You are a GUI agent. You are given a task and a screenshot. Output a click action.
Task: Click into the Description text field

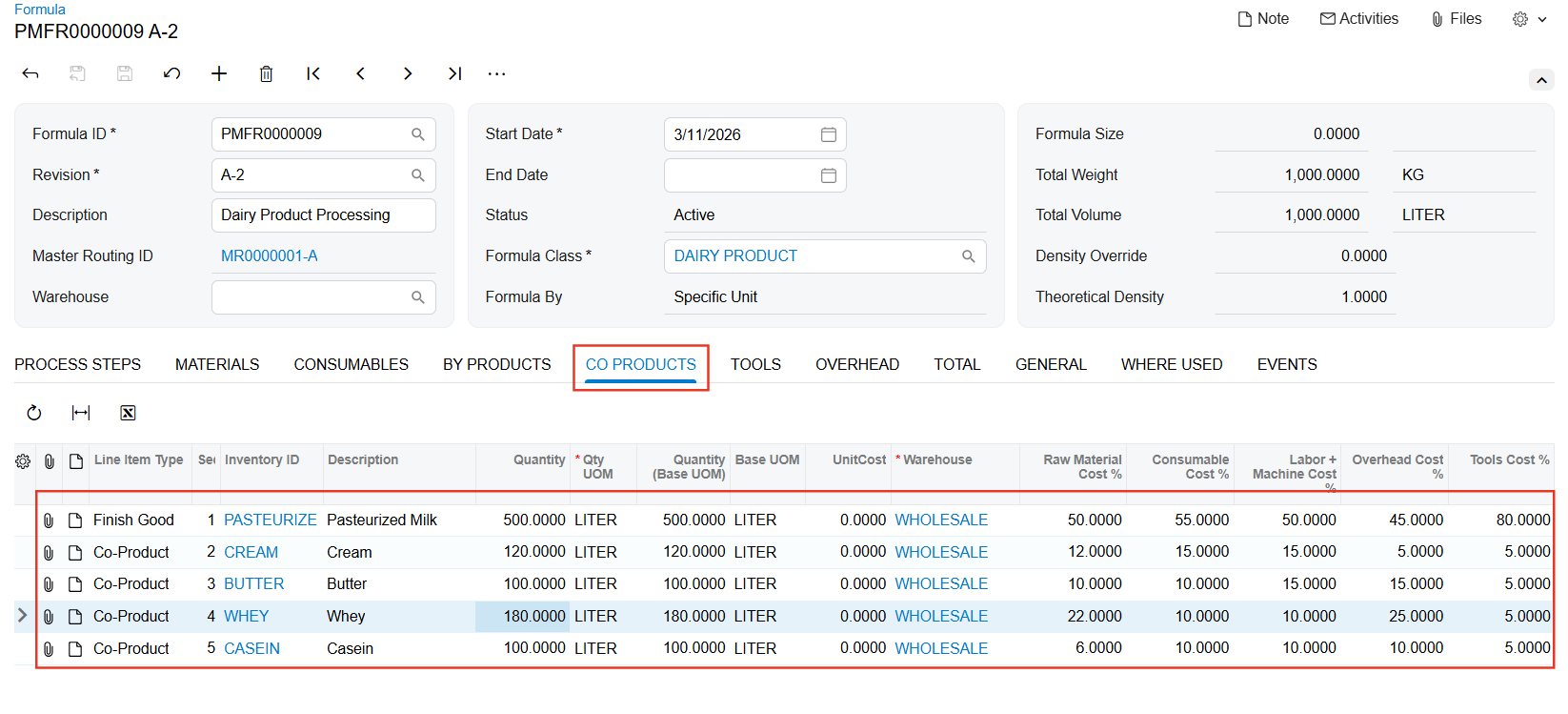click(323, 215)
